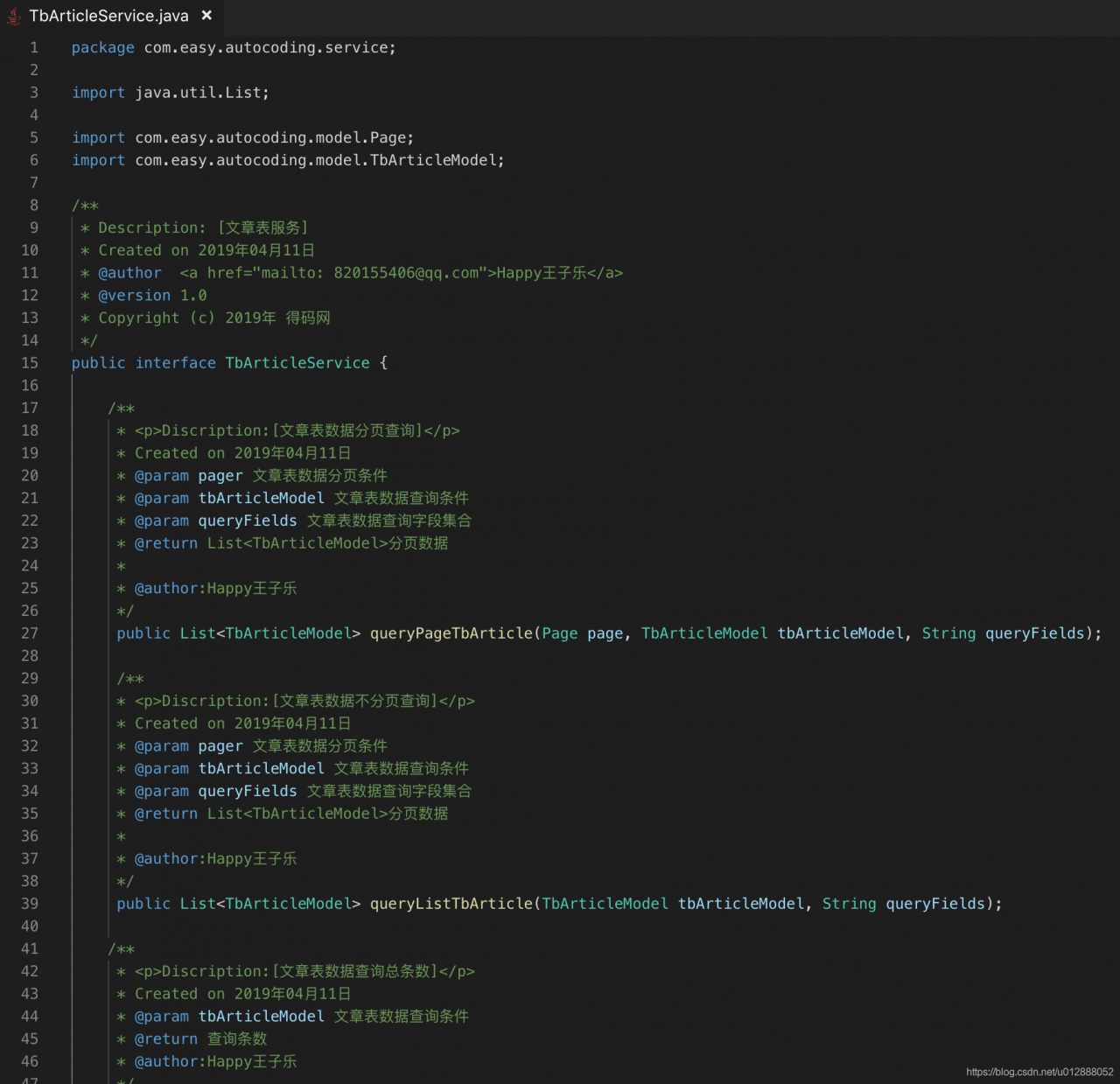Viewport: 1120px width, 1084px height.
Task: Click the import of model.TbArticleModel line
Action: pos(288,161)
